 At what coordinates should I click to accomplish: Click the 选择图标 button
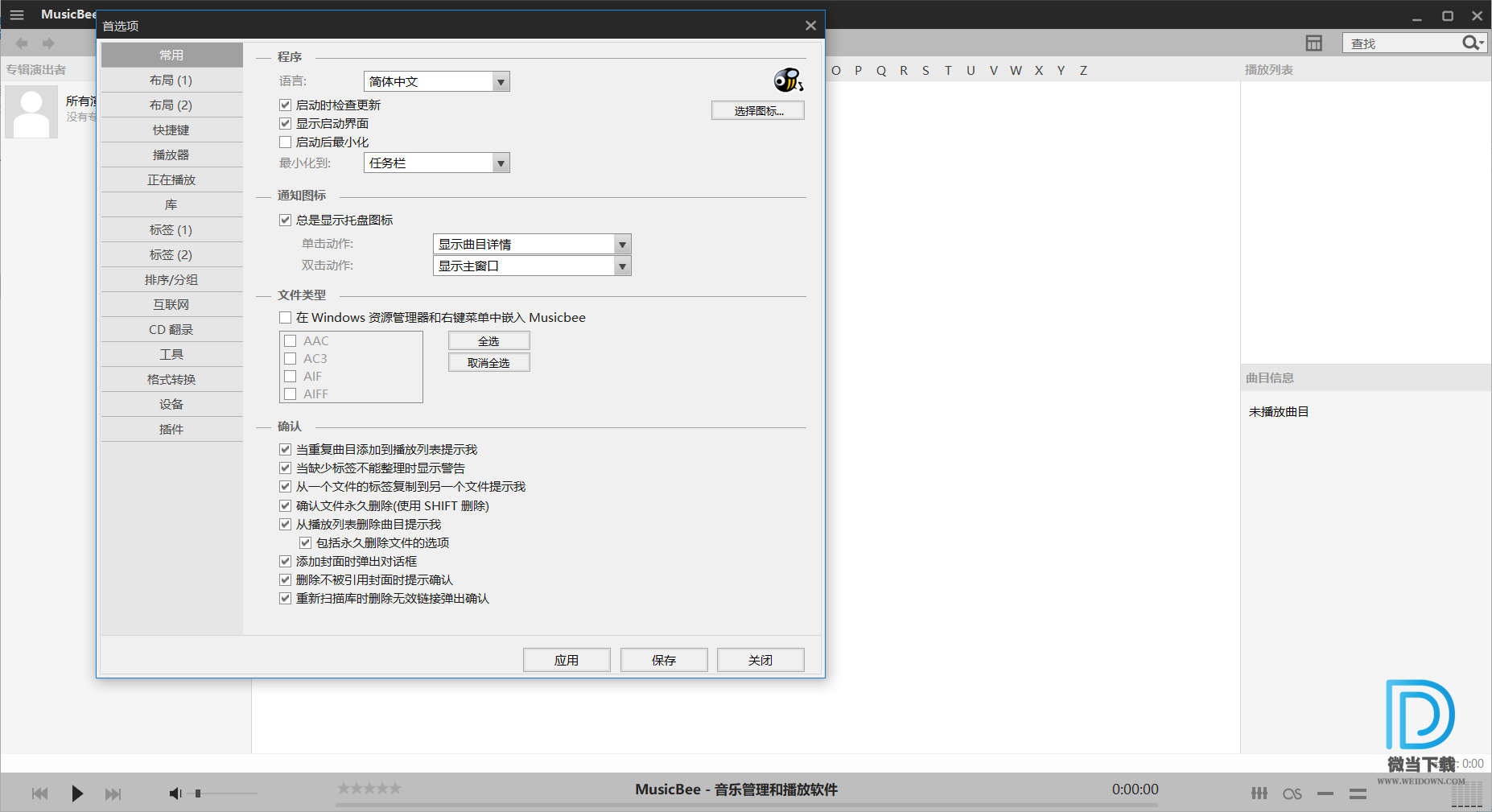758,110
